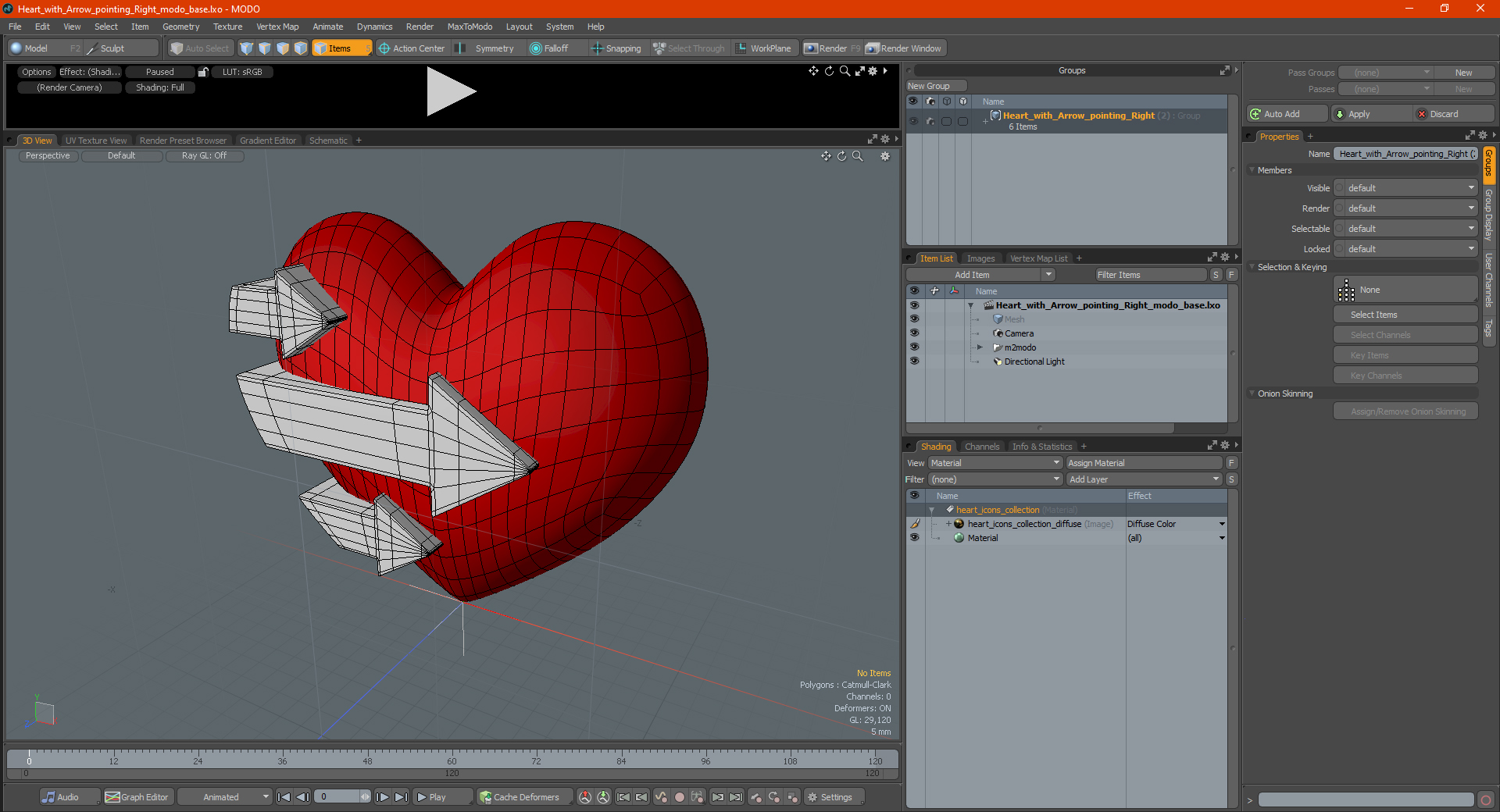Image resolution: width=1500 pixels, height=812 pixels.
Task: Click Apply button in passes
Action: (1372, 114)
